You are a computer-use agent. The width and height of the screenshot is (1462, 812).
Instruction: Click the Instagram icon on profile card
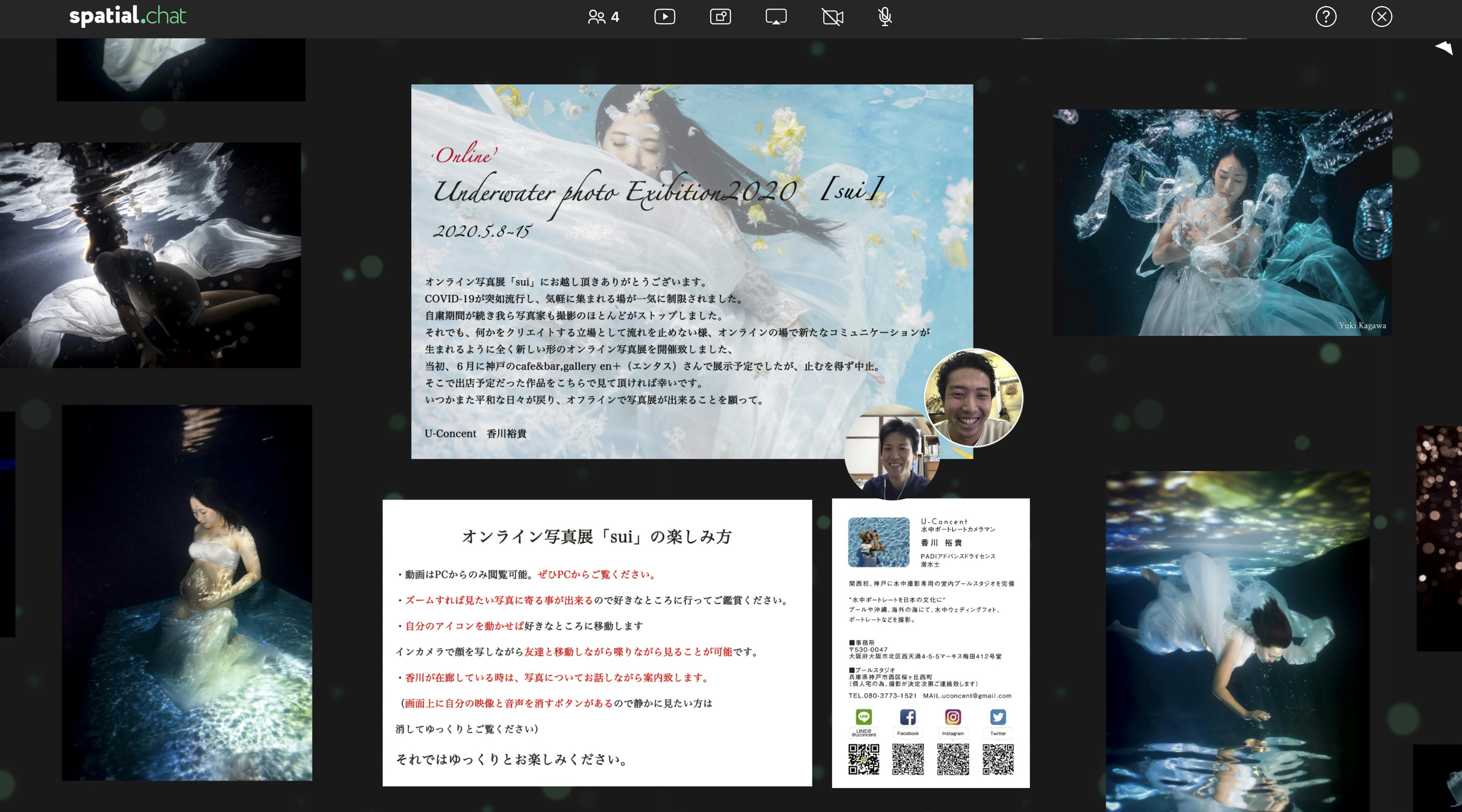point(953,717)
